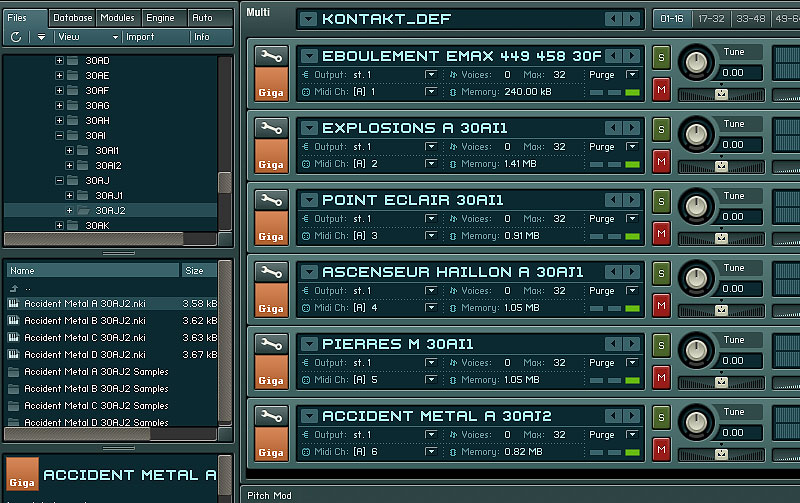Select Accident Metal B 30AJ2.nki file icon

click(x=14, y=320)
